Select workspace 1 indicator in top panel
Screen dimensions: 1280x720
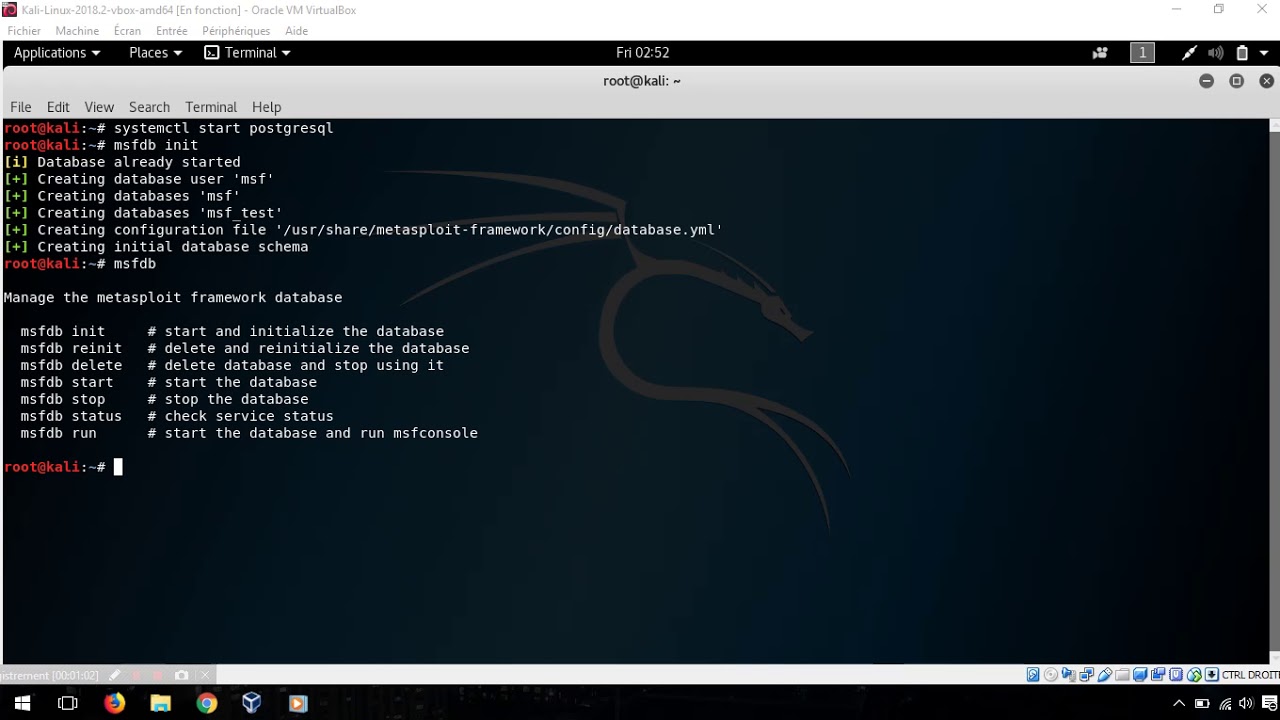click(x=1142, y=53)
